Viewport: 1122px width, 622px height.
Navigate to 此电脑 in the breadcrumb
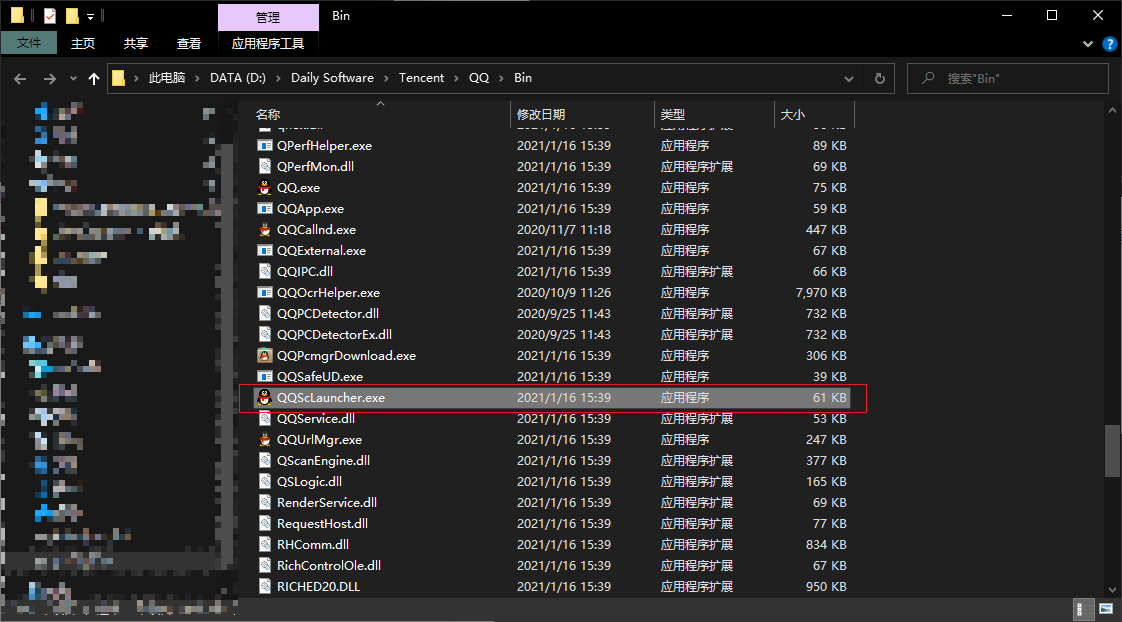coord(167,78)
